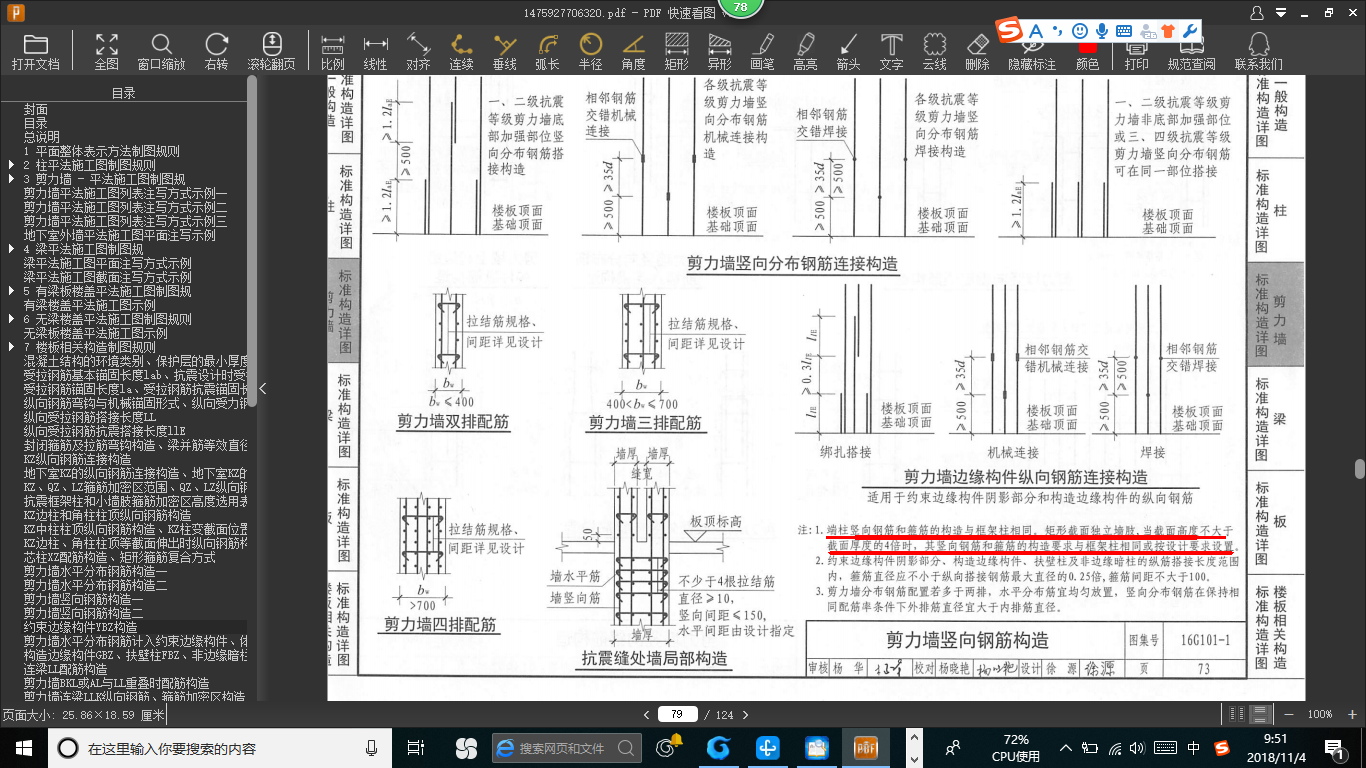The image size is (1366, 768).
Task: Select the 半径 radius tool
Action: [590, 51]
